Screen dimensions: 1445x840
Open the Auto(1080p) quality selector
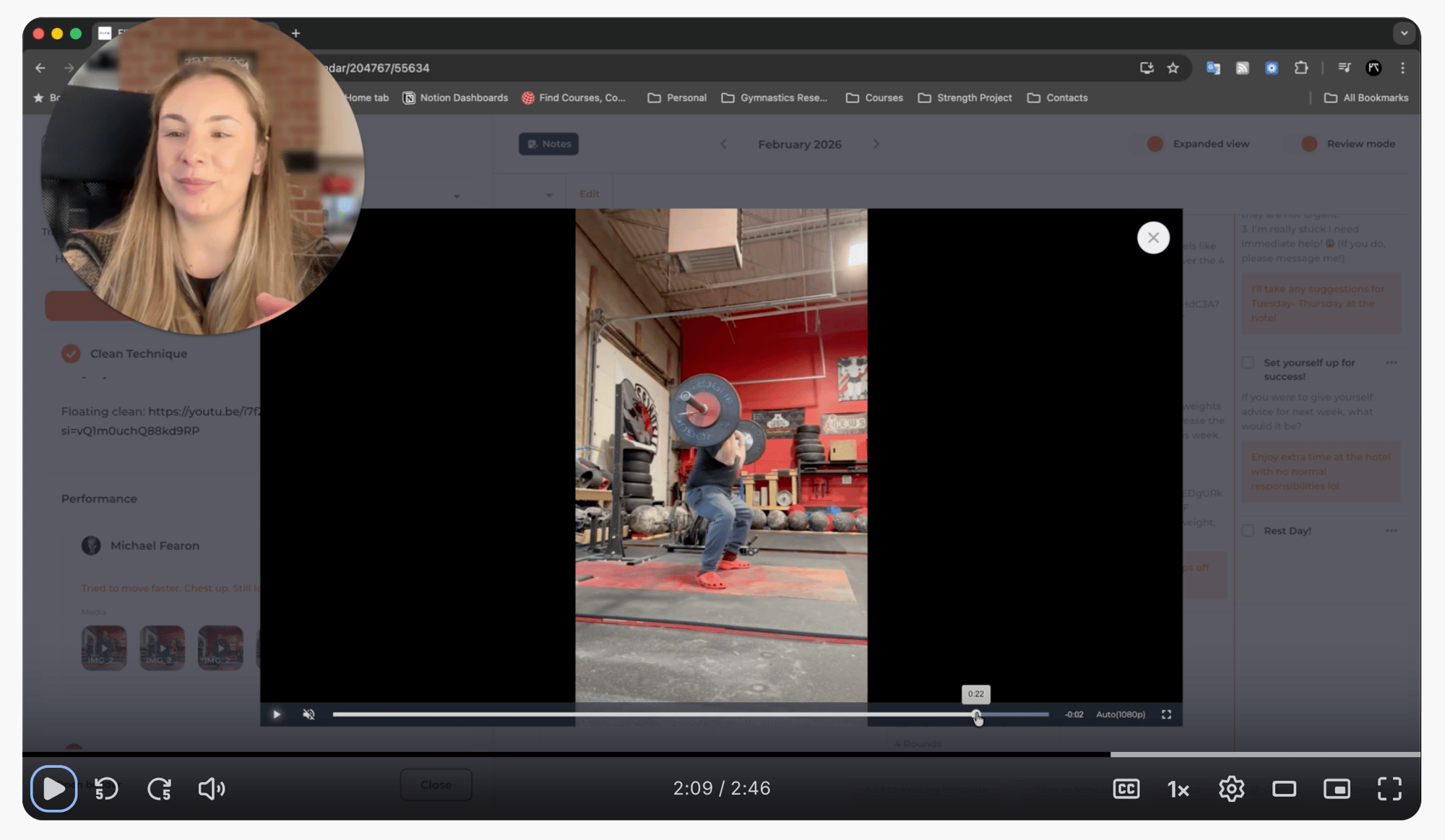click(x=1121, y=714)
